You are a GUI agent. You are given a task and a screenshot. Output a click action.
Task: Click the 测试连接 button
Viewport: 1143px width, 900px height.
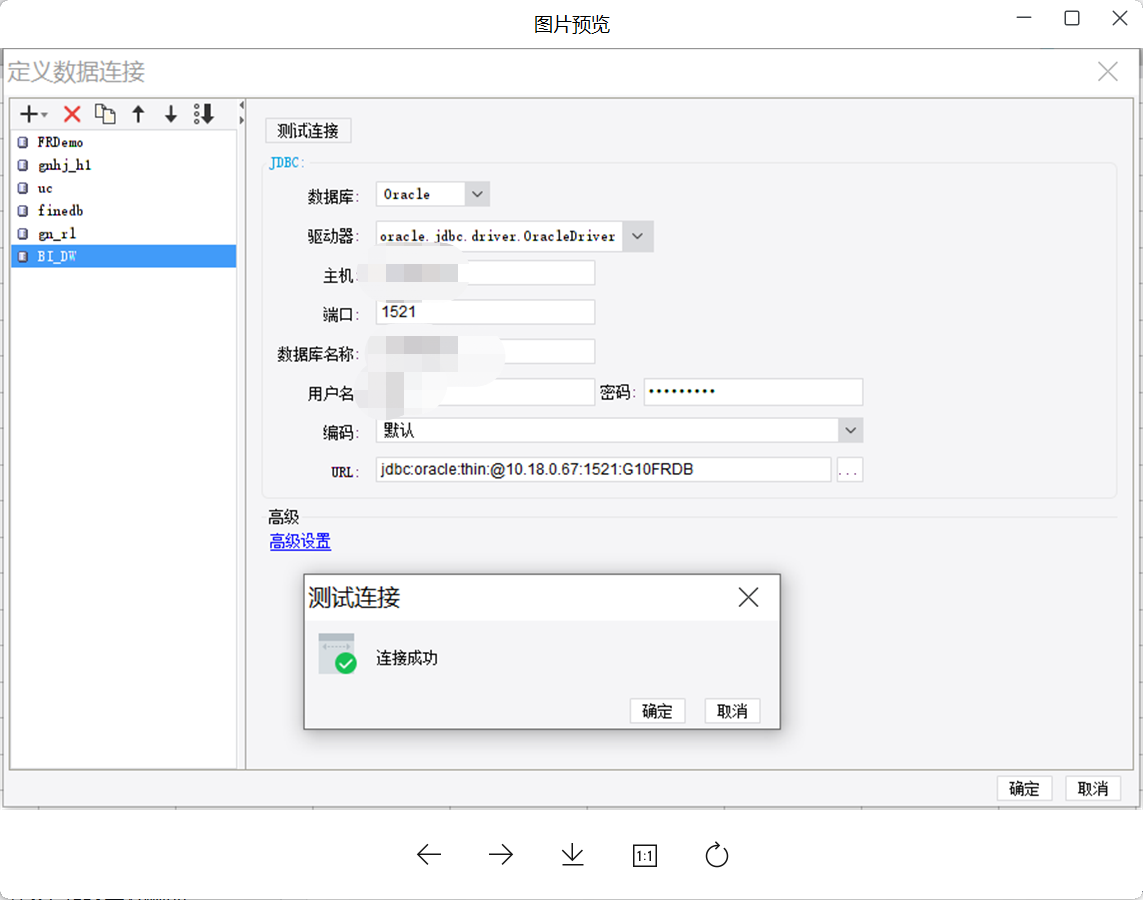coord(308,130)
